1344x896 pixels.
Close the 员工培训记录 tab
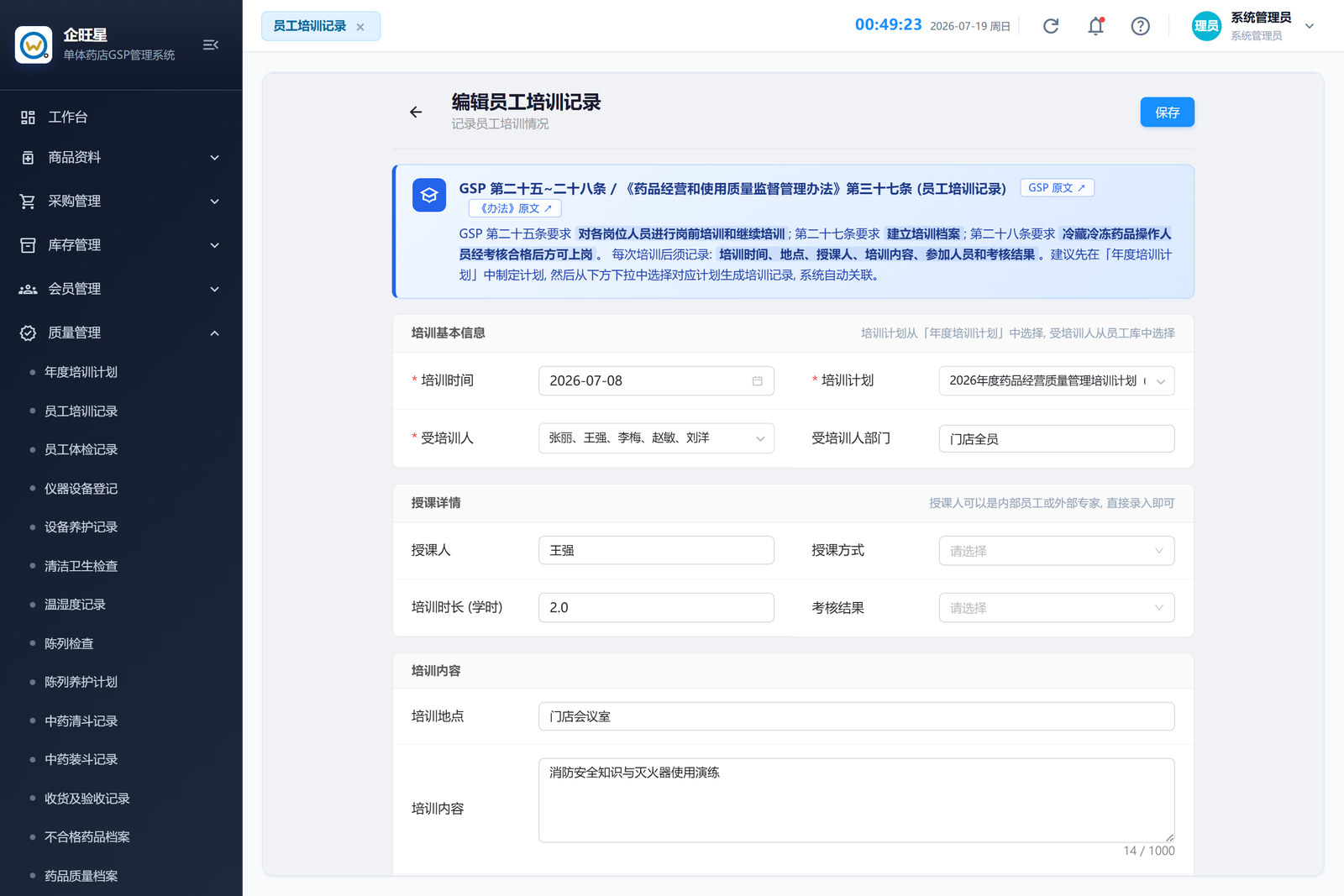click(x=360, y=27)
